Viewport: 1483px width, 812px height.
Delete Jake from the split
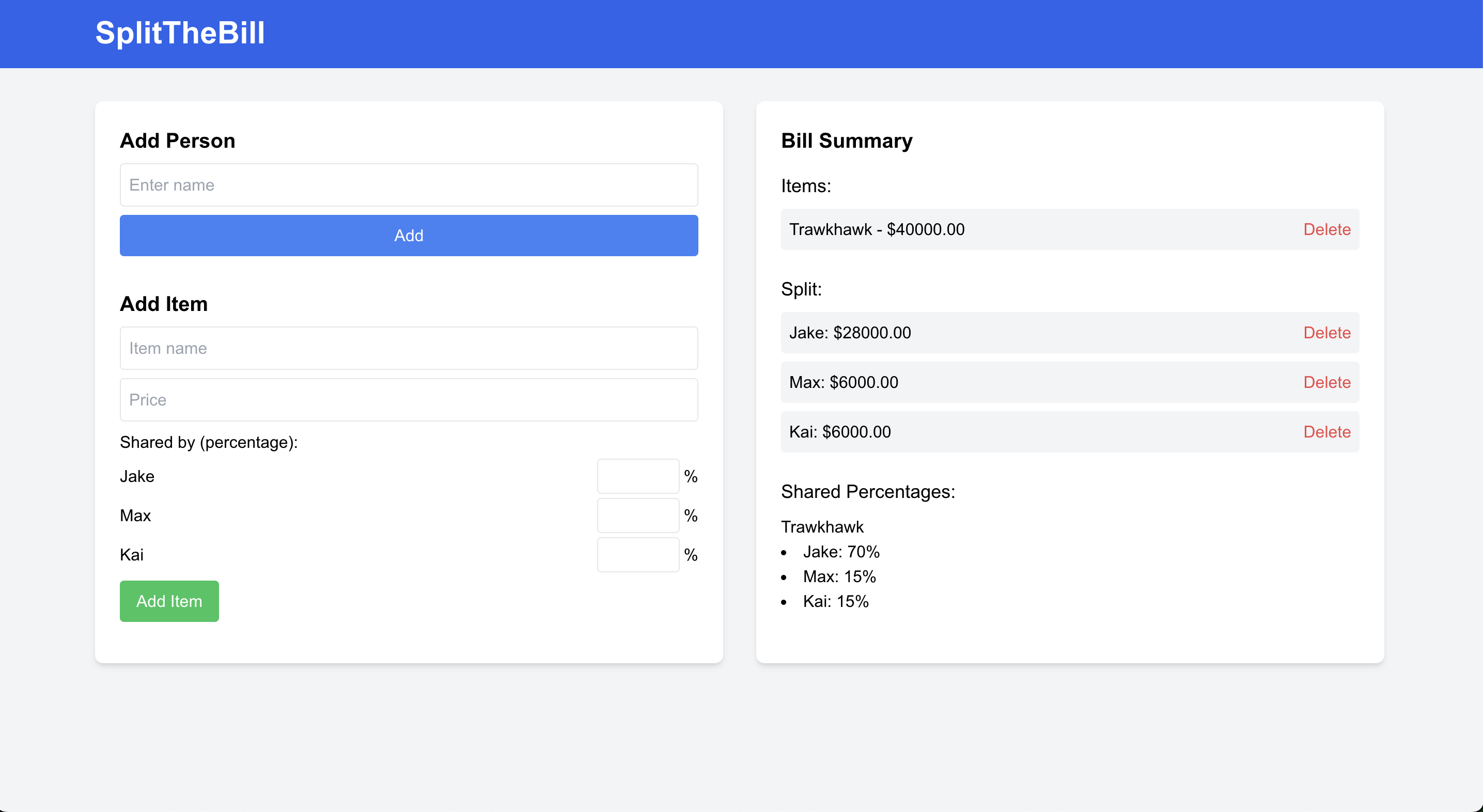1326,333
